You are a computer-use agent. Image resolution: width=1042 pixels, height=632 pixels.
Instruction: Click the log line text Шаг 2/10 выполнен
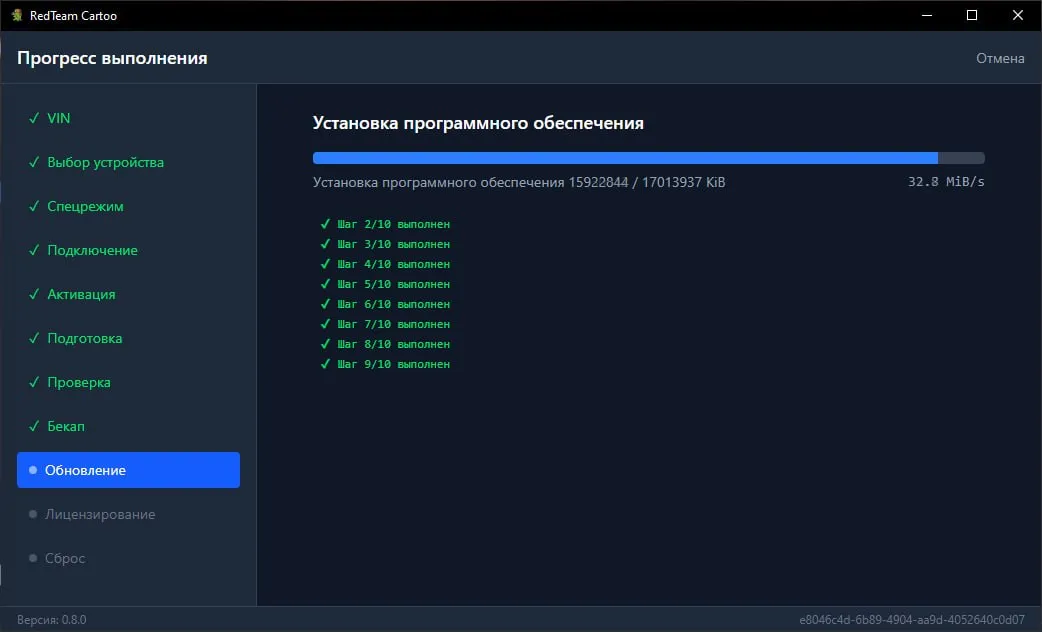393,225
